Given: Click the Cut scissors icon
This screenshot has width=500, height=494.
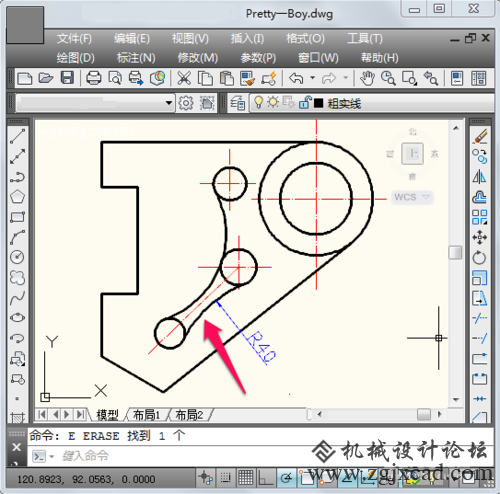Looking at the screenshot, I should click(x=184, y=79).
